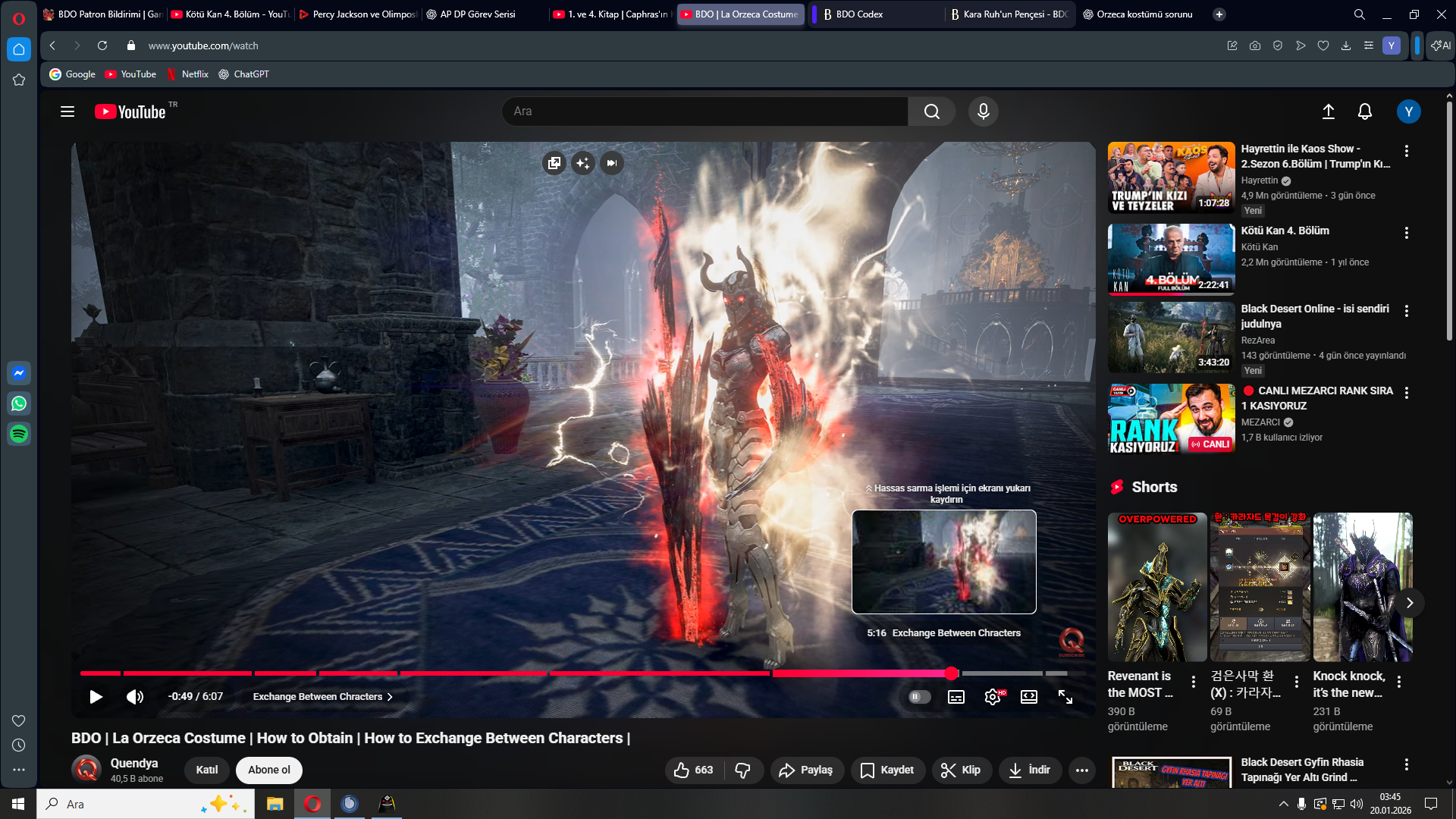
Task: Open Spotify in the Opera sidebar
Action: 19,434
